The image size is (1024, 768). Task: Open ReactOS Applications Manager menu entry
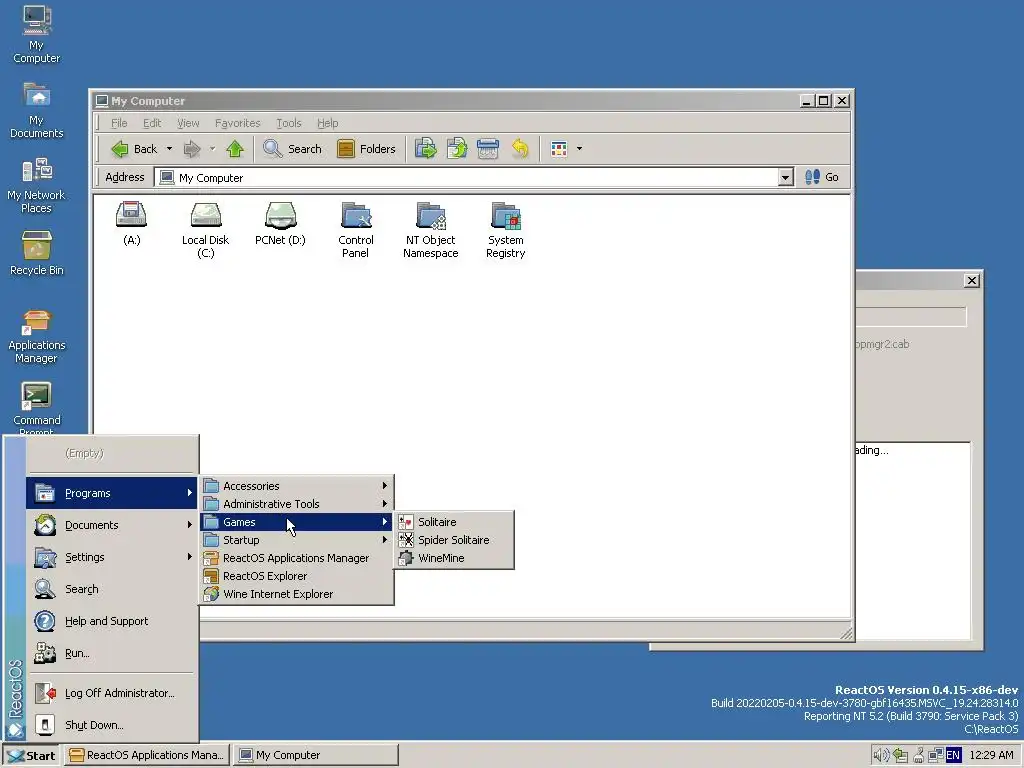coord(296,558)
